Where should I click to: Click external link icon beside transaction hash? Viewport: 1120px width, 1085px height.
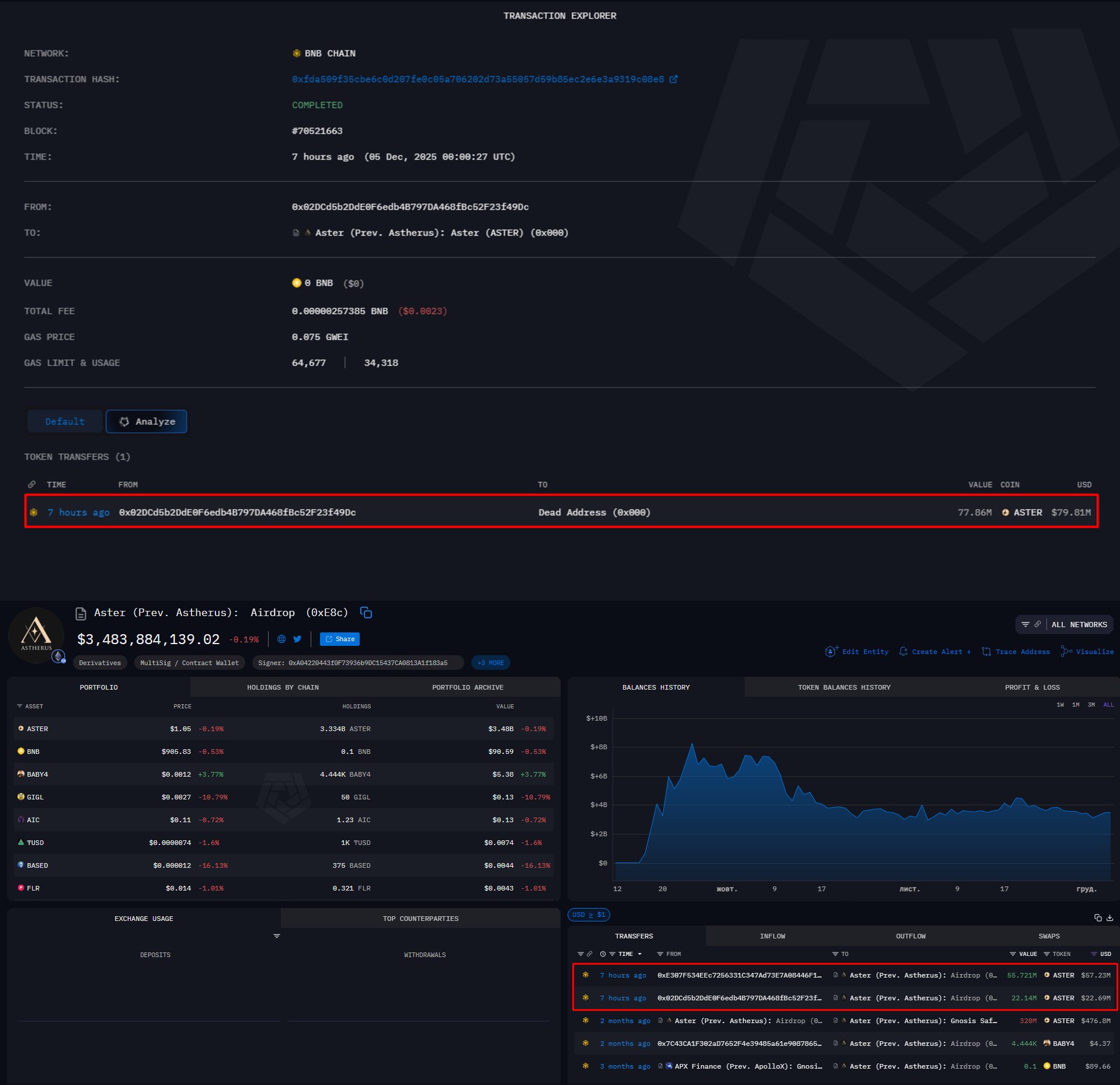[x=673, y=79]
